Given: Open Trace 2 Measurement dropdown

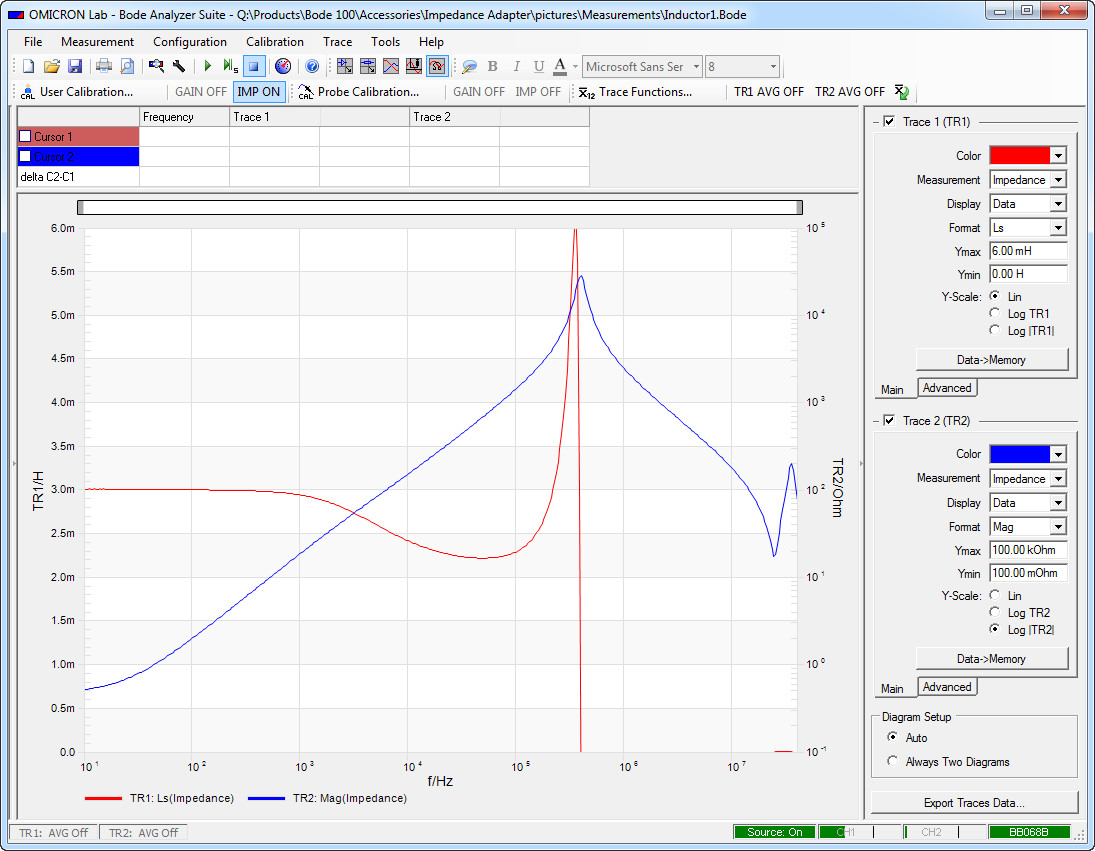Looking at the screenshot, I should (1058, 478).
